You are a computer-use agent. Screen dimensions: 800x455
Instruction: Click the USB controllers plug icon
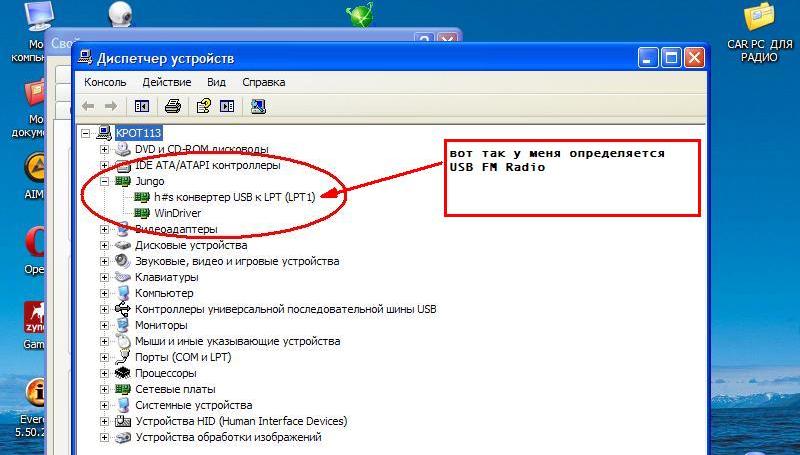click(x=123, y=309)
